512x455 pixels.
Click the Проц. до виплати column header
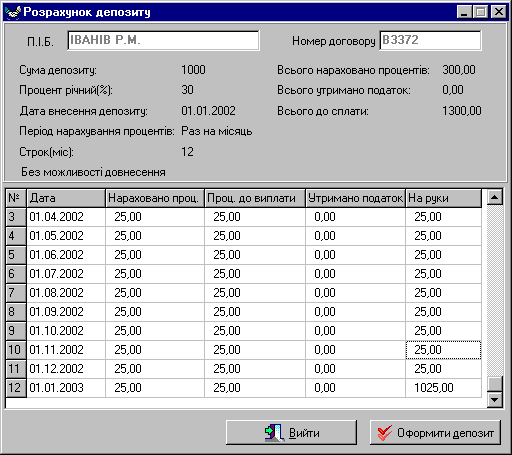(255, 198)
